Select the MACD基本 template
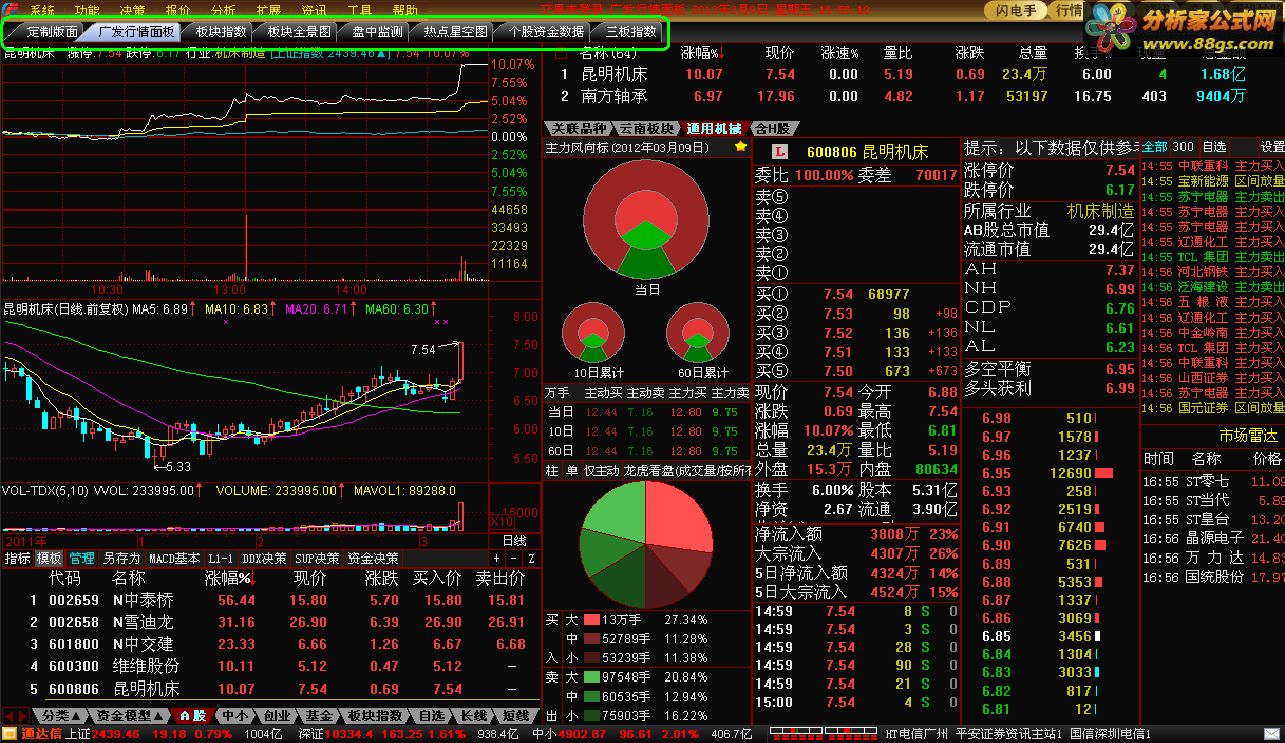 174,558
